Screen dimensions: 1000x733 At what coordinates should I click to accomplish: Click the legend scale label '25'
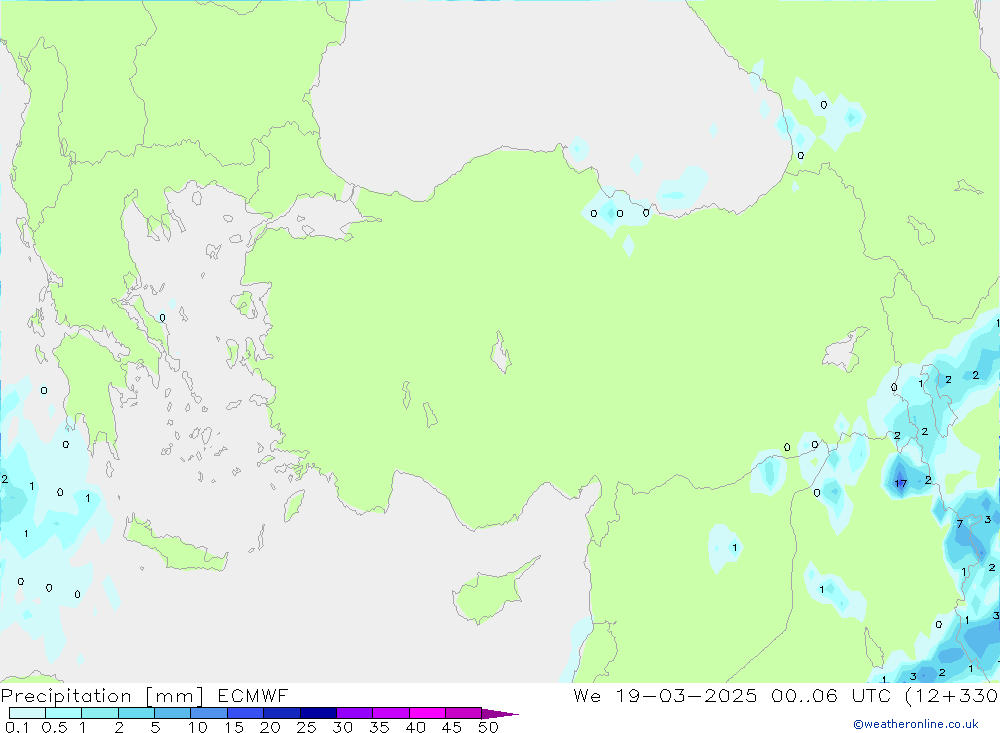point(306,727)
